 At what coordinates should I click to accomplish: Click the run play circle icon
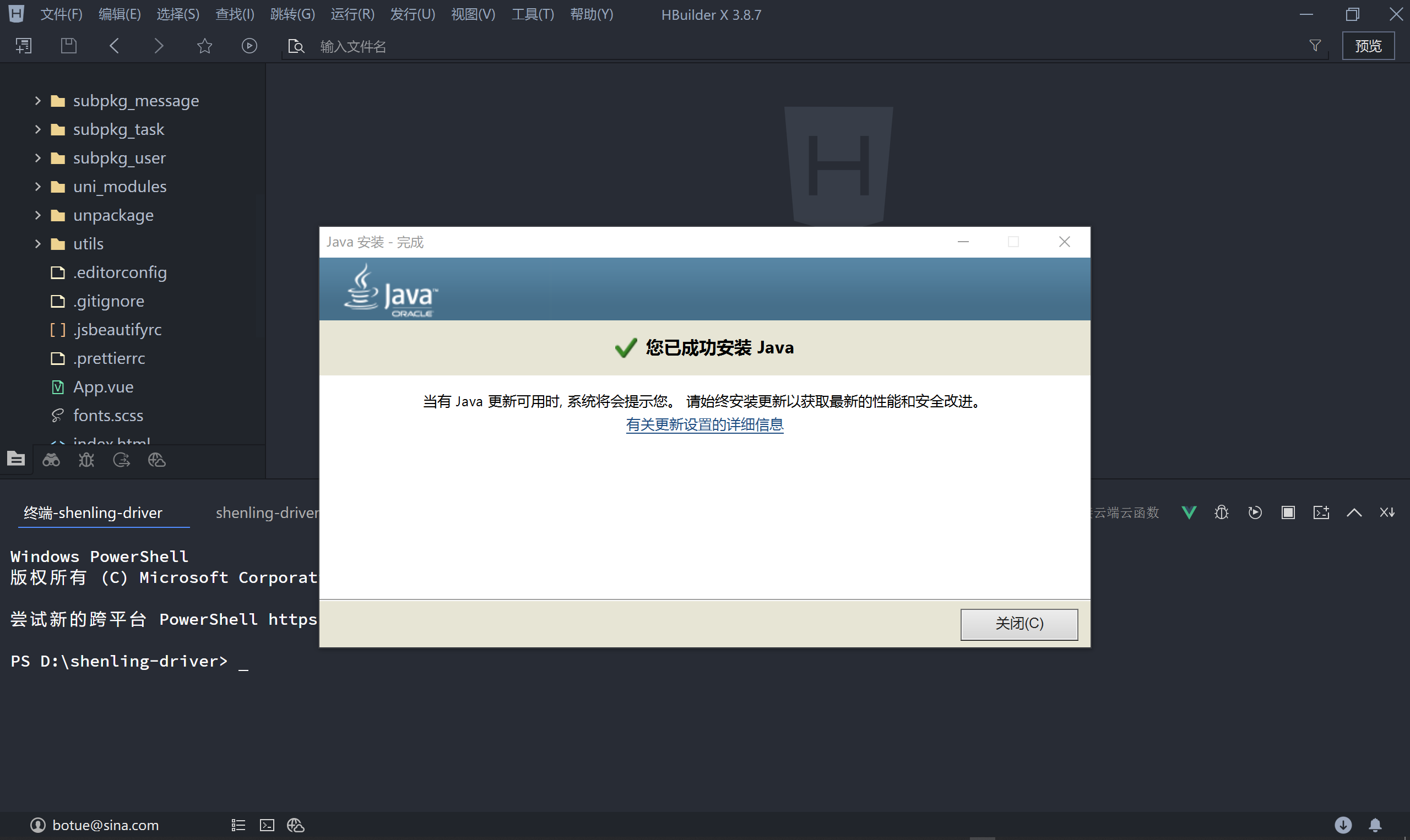(x=249, y=46)
